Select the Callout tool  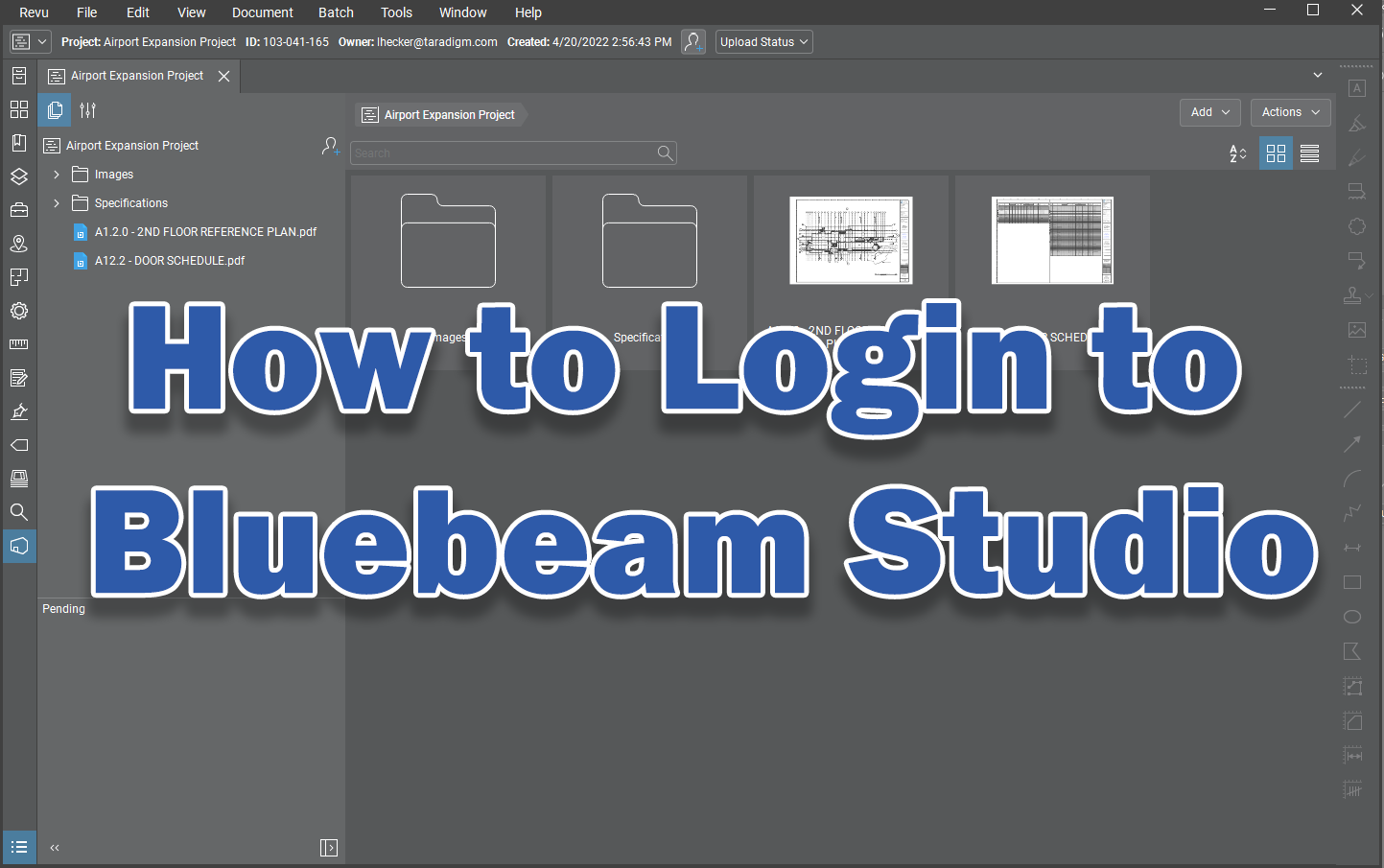click(1356, 261)
